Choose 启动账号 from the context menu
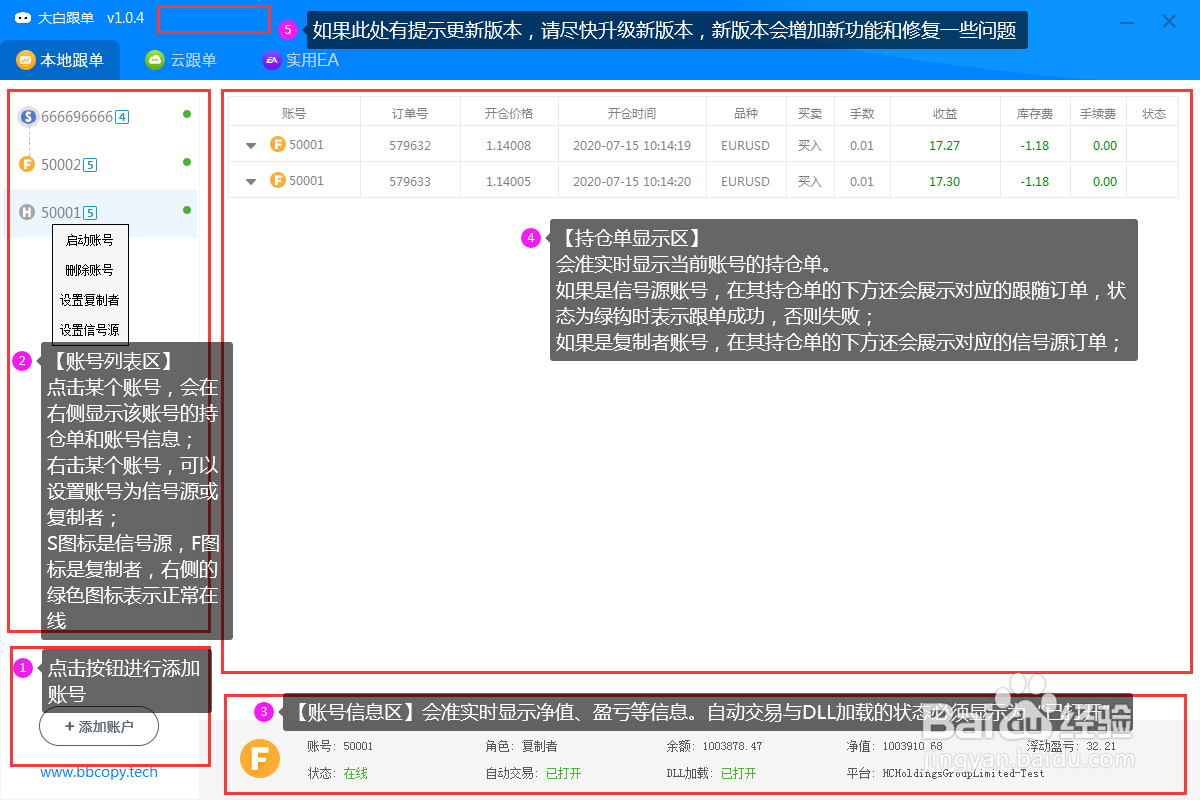 click(90, 240)
